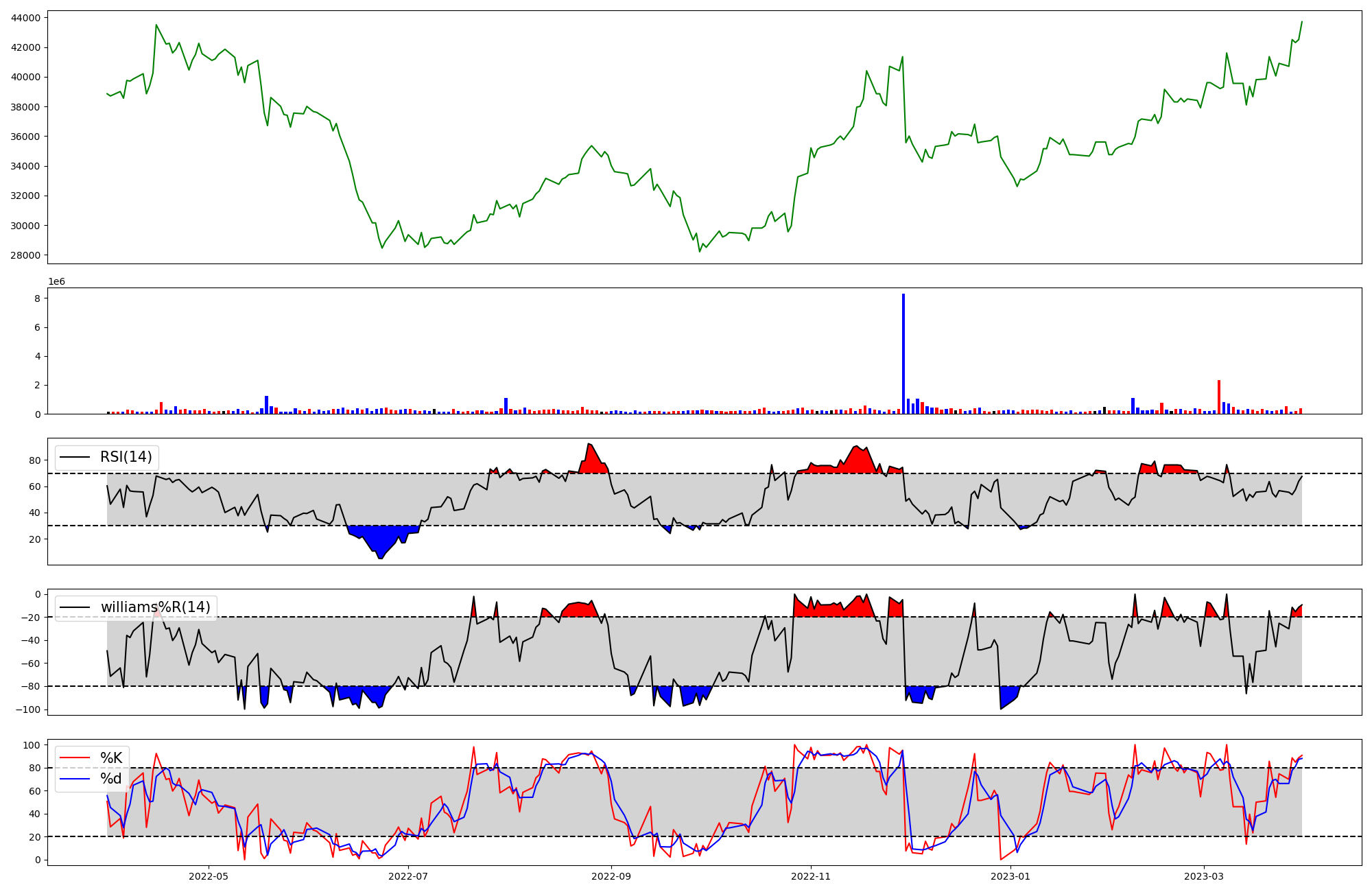This screenshot has height=892, width=1372.
Task: Click the 2022-09 x-axis date label
Action: 611,876
